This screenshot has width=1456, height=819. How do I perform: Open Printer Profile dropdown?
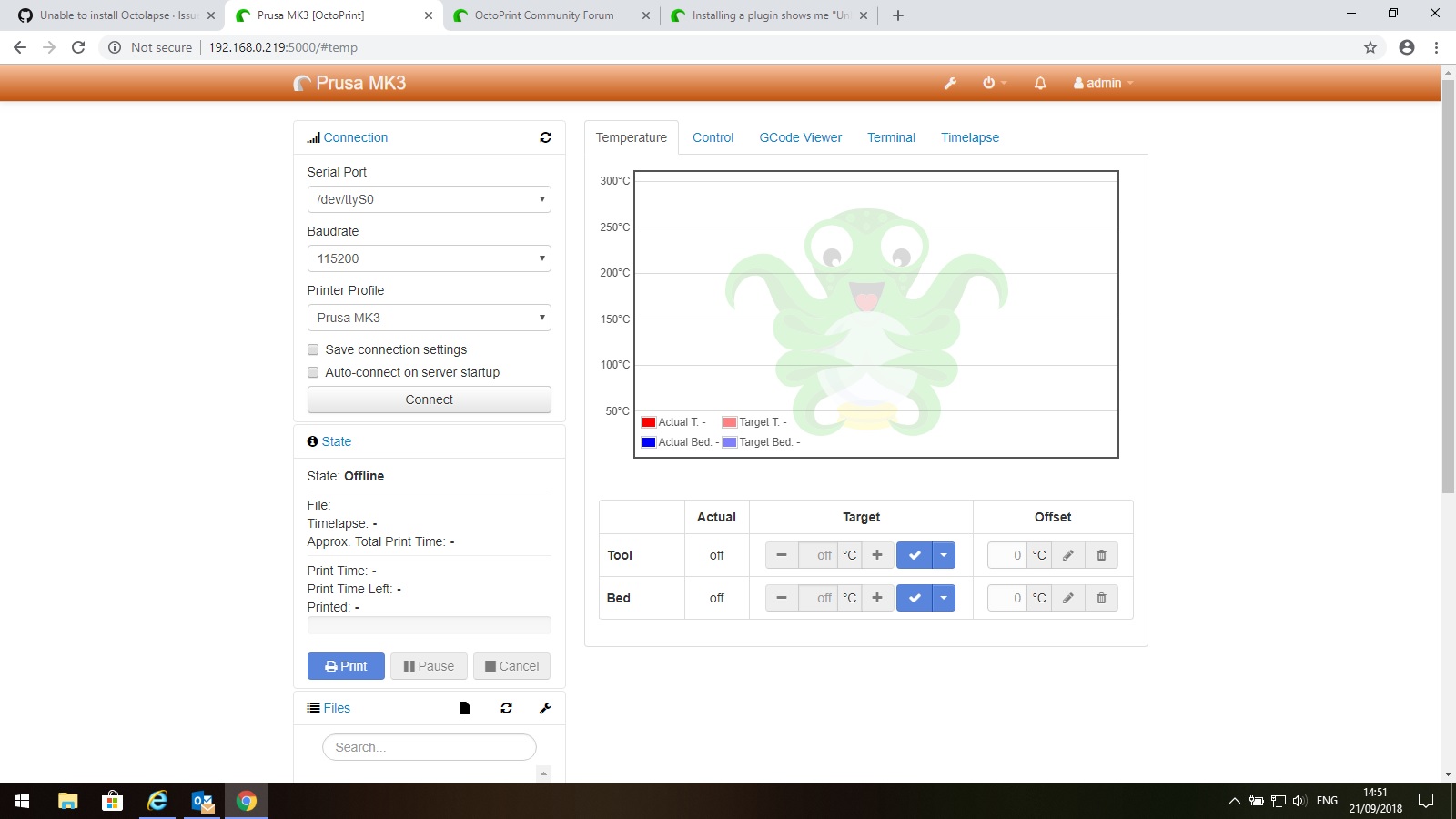click(x=430, y=318)
